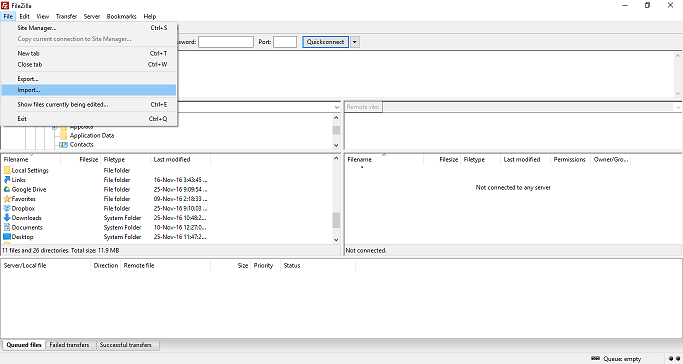Select the 'Google Drive' file name
This screenshot has height=364, width=683.
point(29,189)
